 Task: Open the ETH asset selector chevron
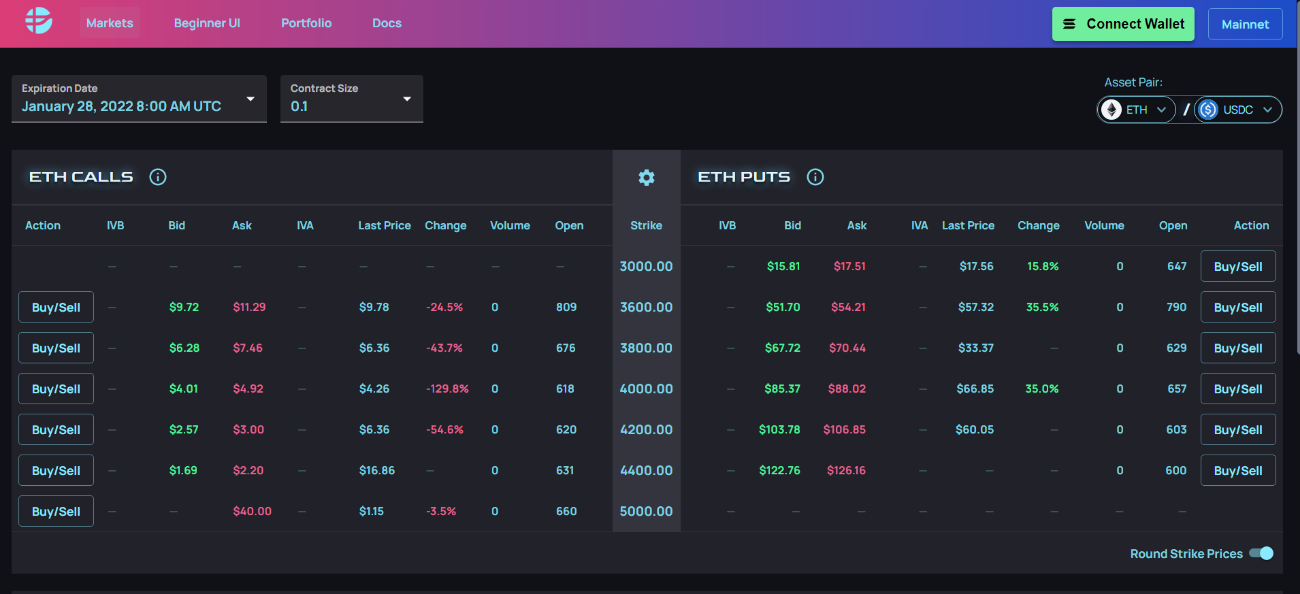(x=1161, y=110)
